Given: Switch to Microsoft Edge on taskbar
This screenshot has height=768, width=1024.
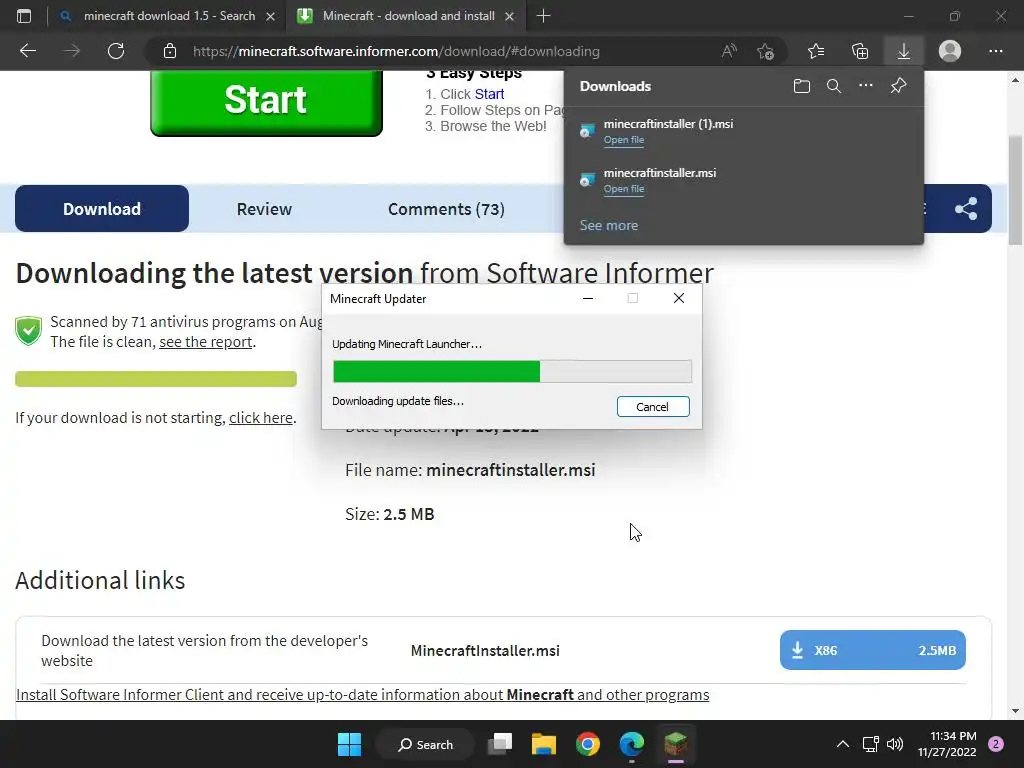Looking at the screenshot, I should tap(632, 744).
